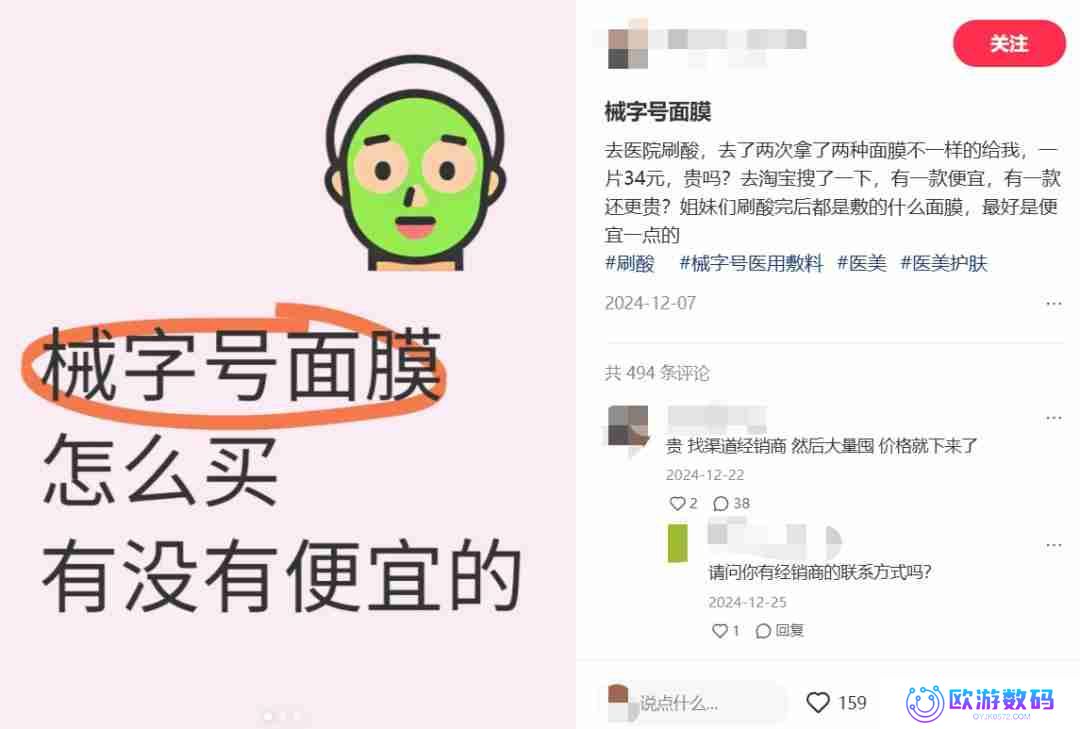Select the first image carousel indicator dot
1080x729 pixels.
pyautogui.click(x=268, y=717)
